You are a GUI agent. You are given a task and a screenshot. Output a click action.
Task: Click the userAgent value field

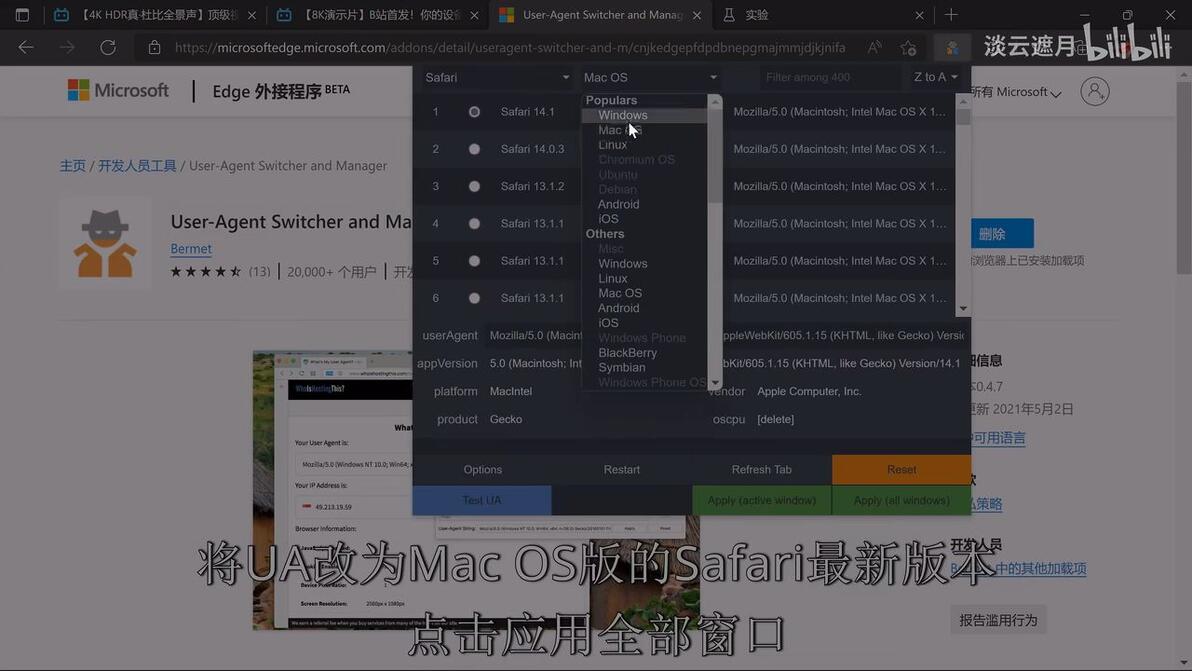click(x=726, y=335)
